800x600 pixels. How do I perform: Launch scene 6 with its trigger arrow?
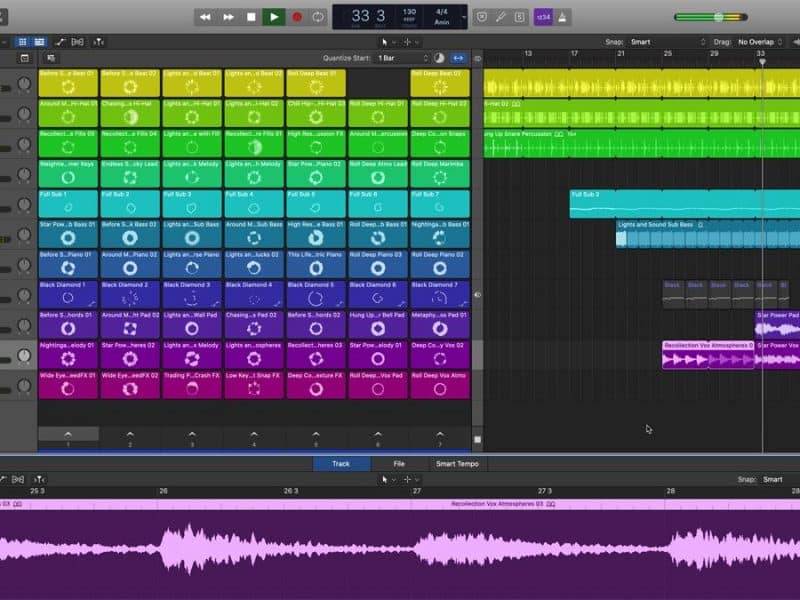tap(378, 434)
